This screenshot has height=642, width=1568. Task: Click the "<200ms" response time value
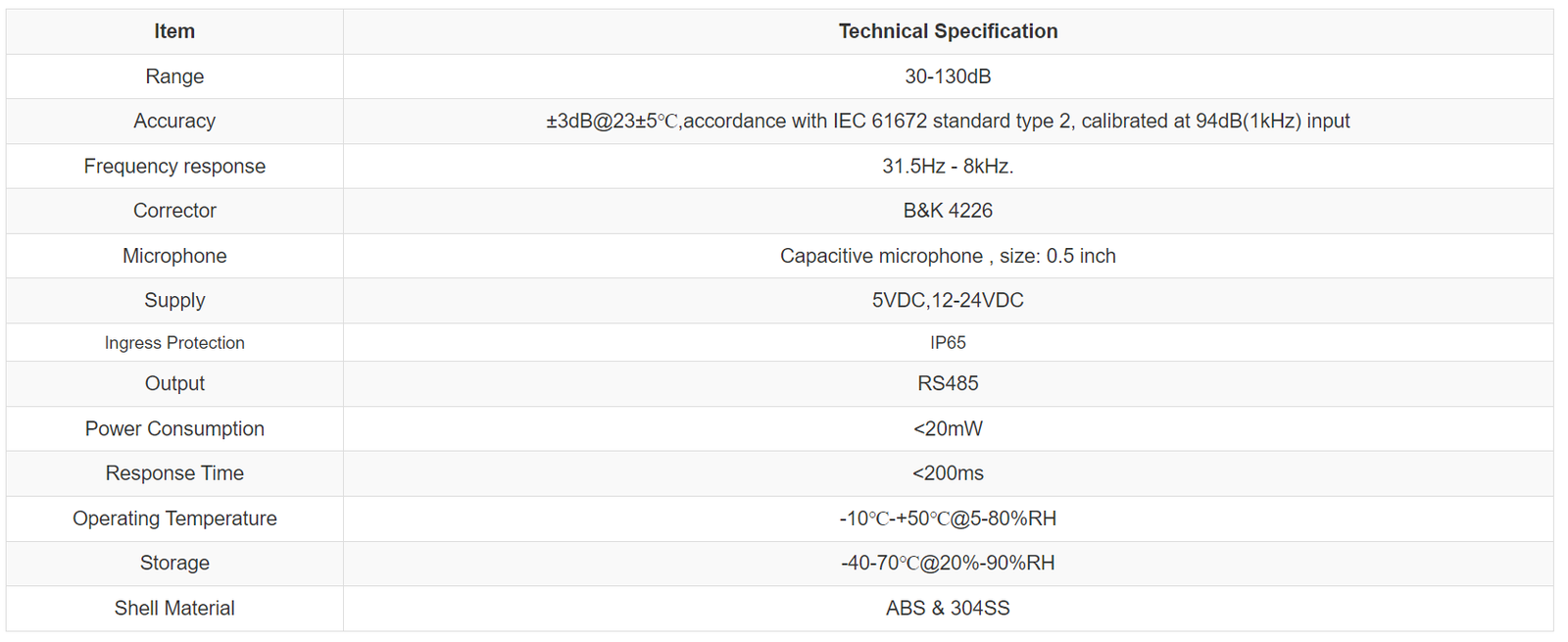pyautogui.click(x=948, y=473)
